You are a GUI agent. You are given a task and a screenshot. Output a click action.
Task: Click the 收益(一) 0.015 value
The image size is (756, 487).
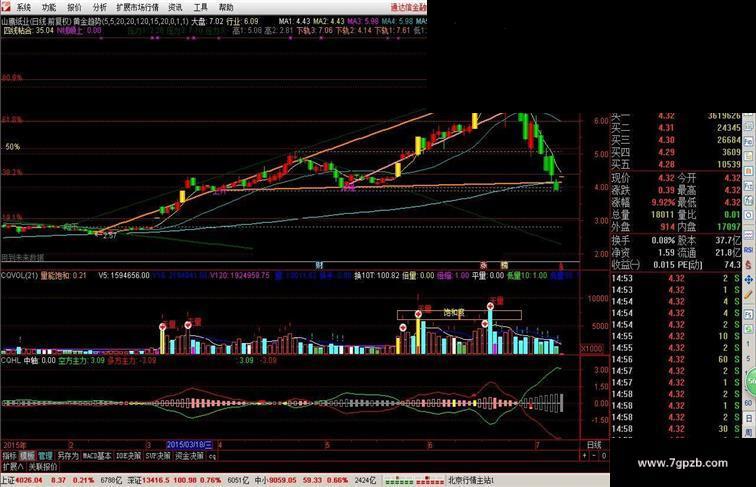point(664,265)
